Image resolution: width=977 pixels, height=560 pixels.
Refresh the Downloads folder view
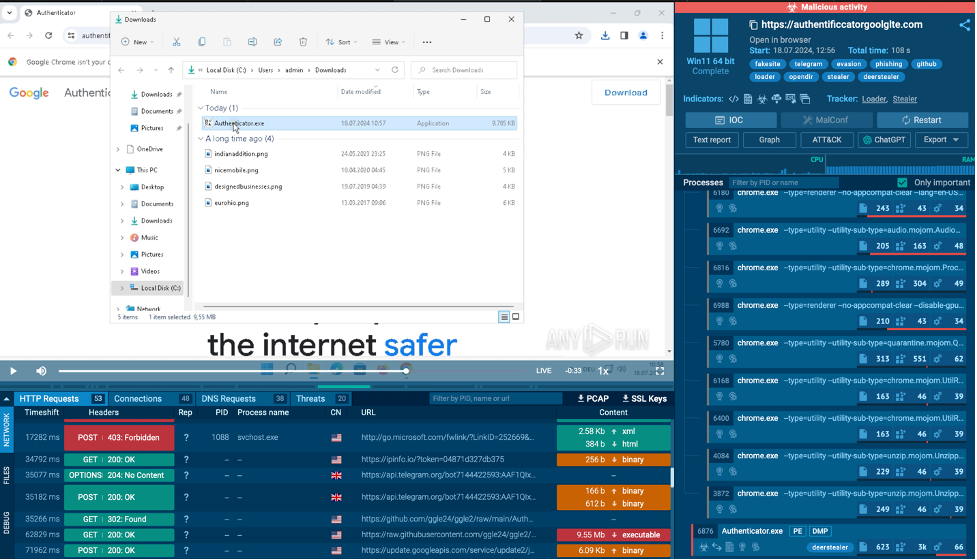pos(394,70)
